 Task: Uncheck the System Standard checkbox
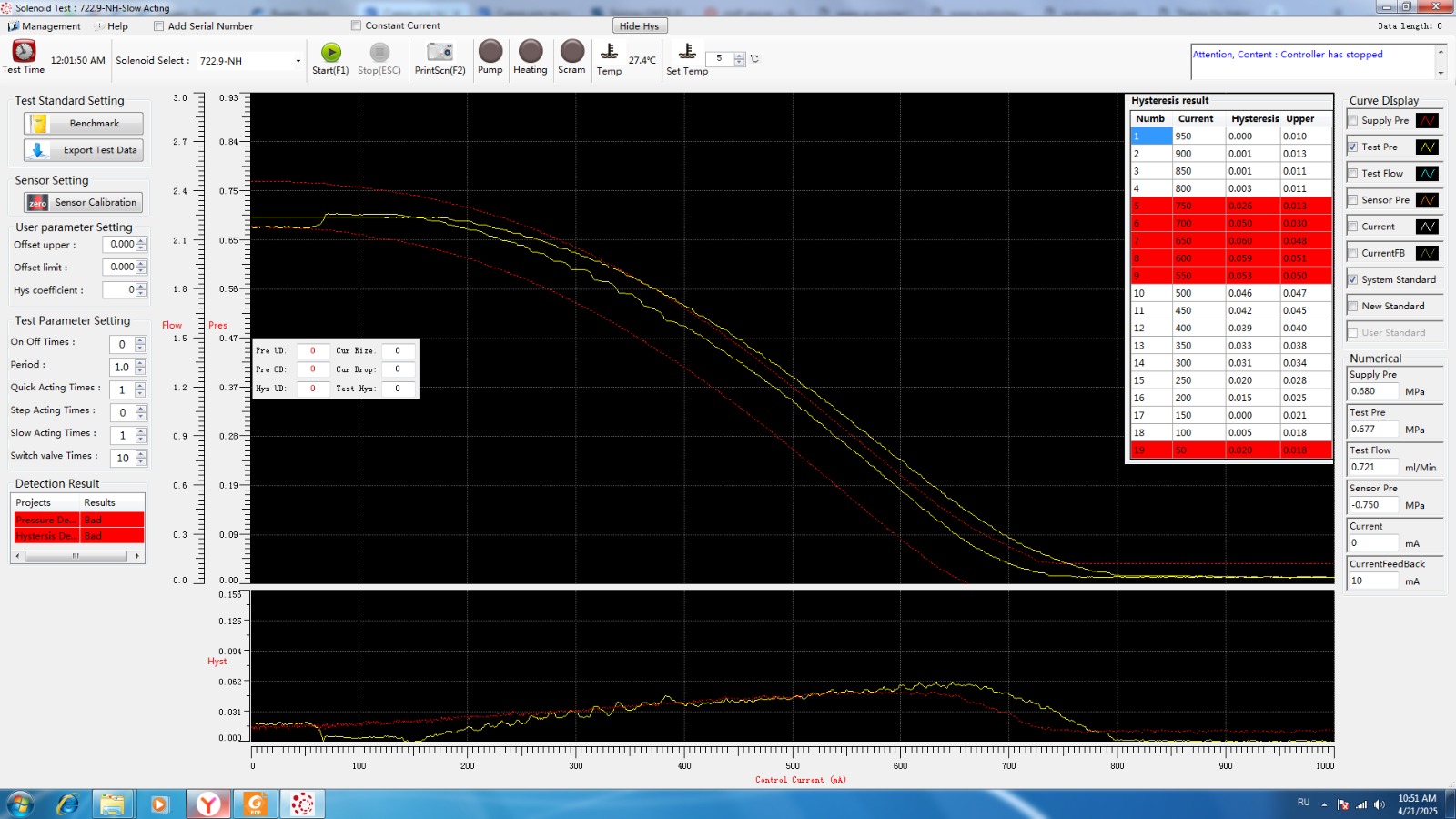pos(1353,279)
